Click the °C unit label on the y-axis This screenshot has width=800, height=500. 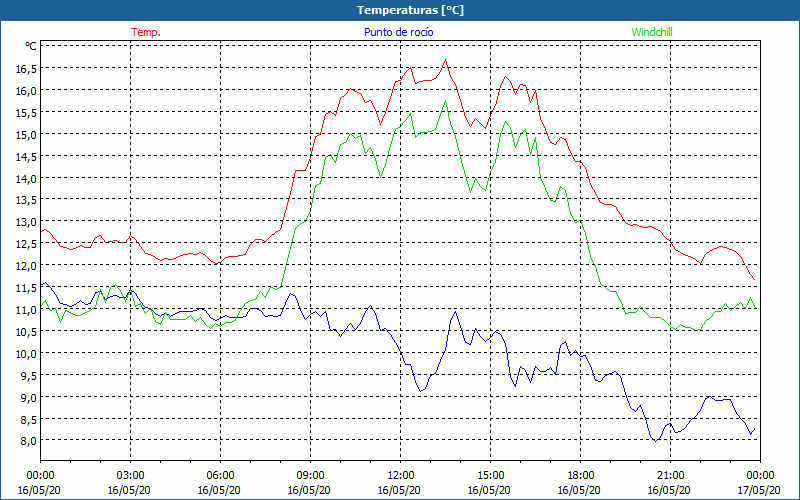click(x=30, y=46)
